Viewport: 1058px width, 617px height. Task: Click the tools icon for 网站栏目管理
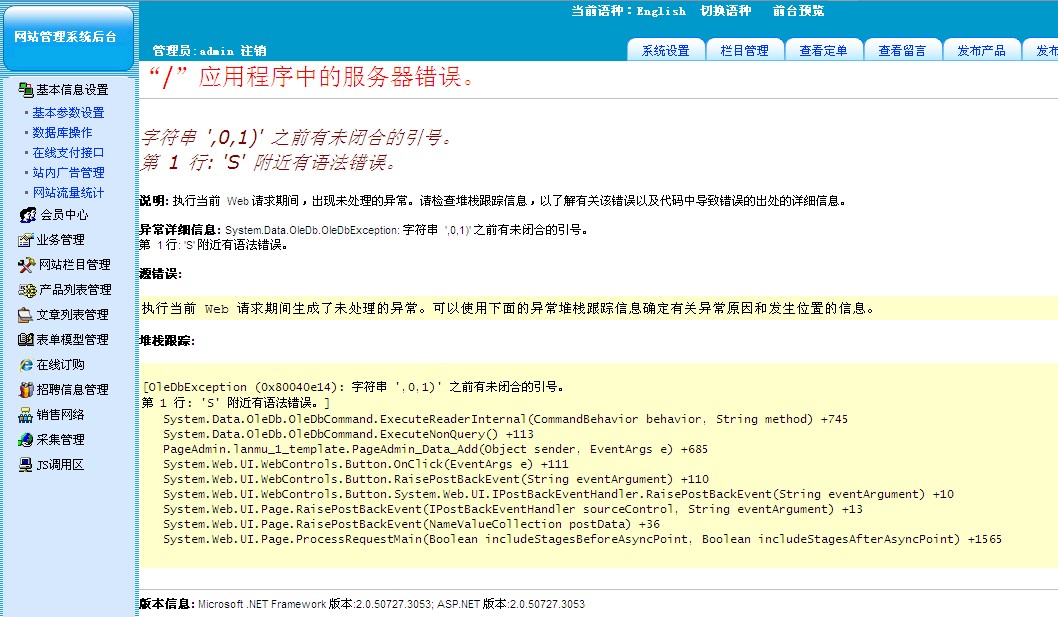[26, 265]
